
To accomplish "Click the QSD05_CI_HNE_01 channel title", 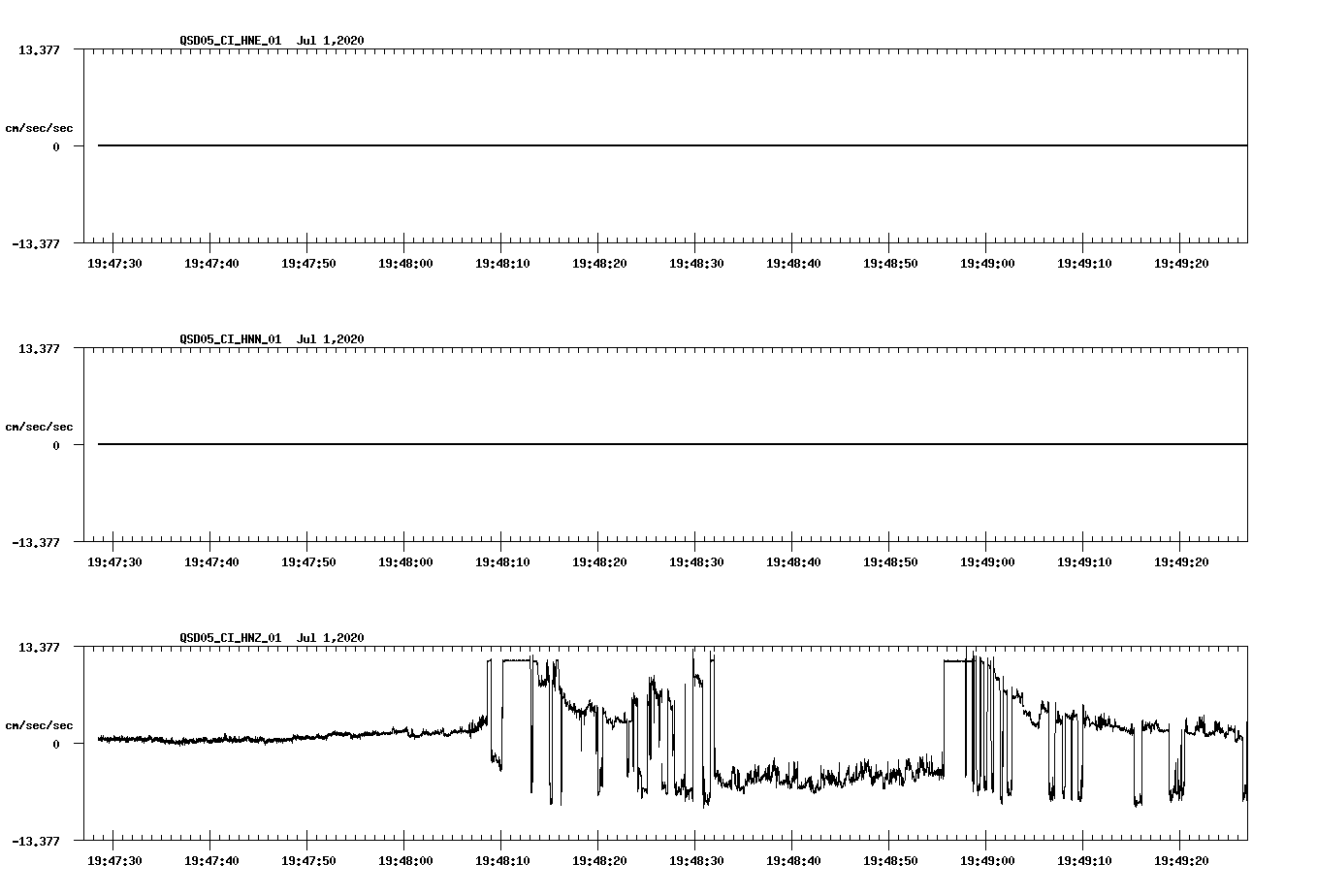I will coord(231,41).
